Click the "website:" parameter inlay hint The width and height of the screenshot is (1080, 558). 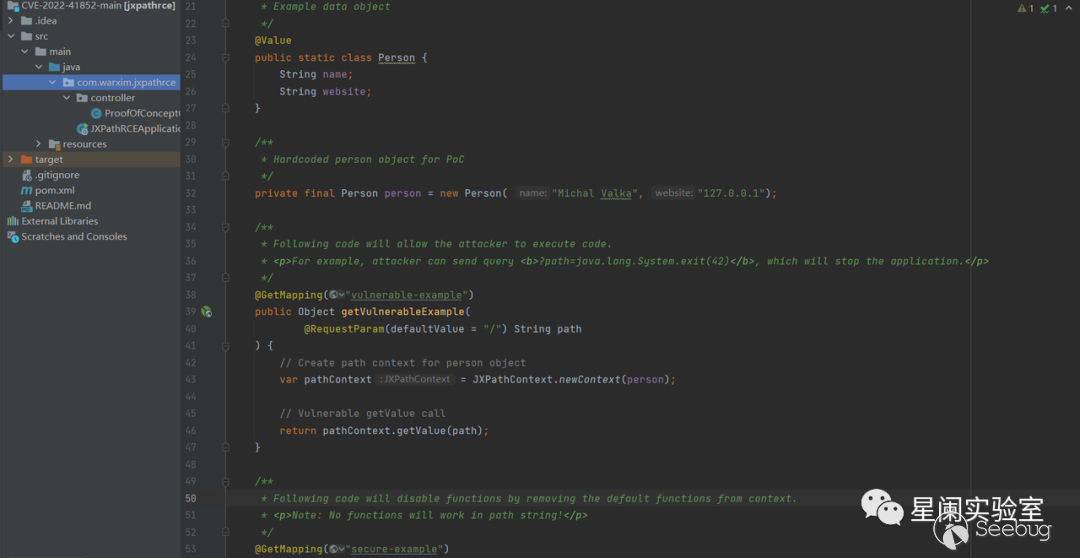point(674,194)
